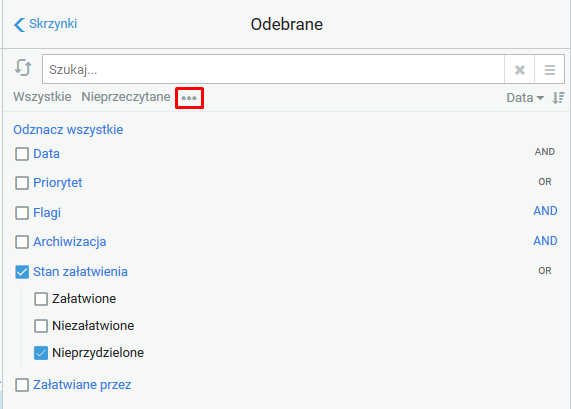Tick the Załatwiane przez checkbox

[22, 385]
